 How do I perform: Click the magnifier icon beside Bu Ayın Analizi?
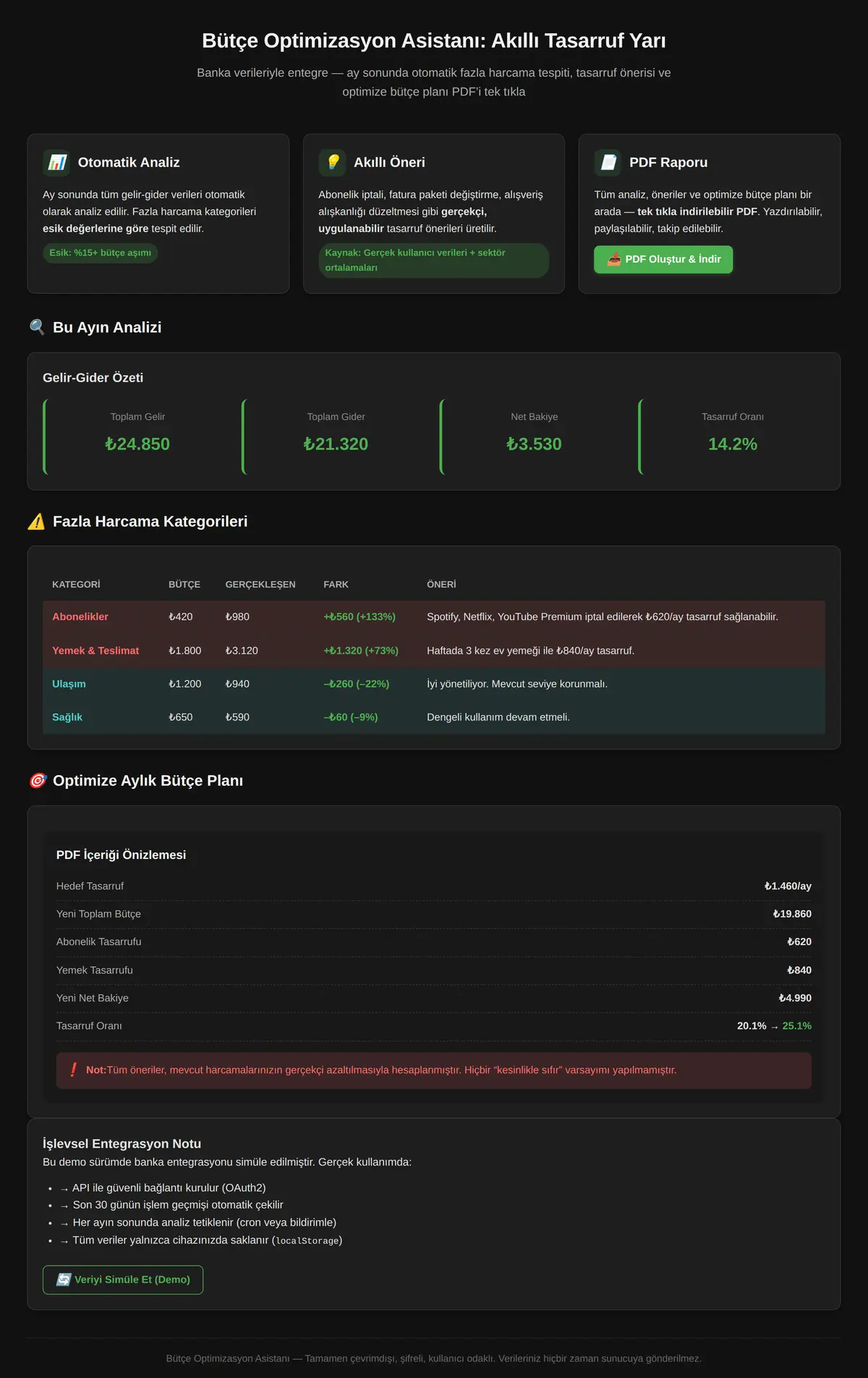pos(37,327)
